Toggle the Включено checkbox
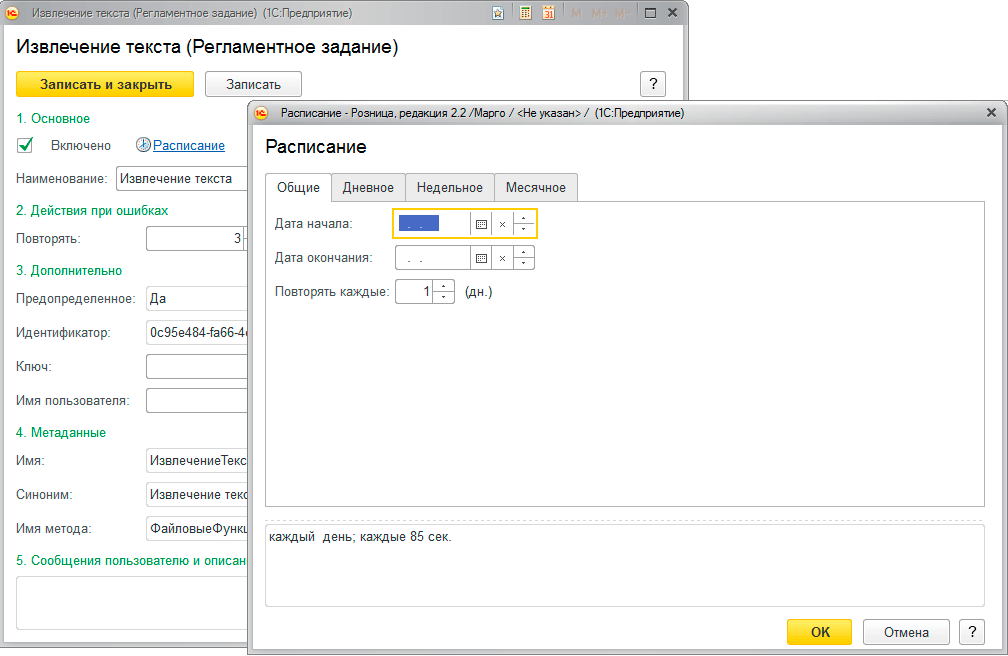The width and height of the screenshot is (1008, 656). 26,145
